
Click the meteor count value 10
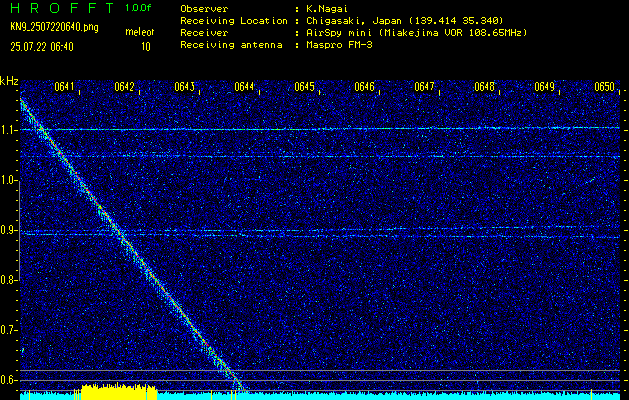pyautogui.click(x=146, y=47)
